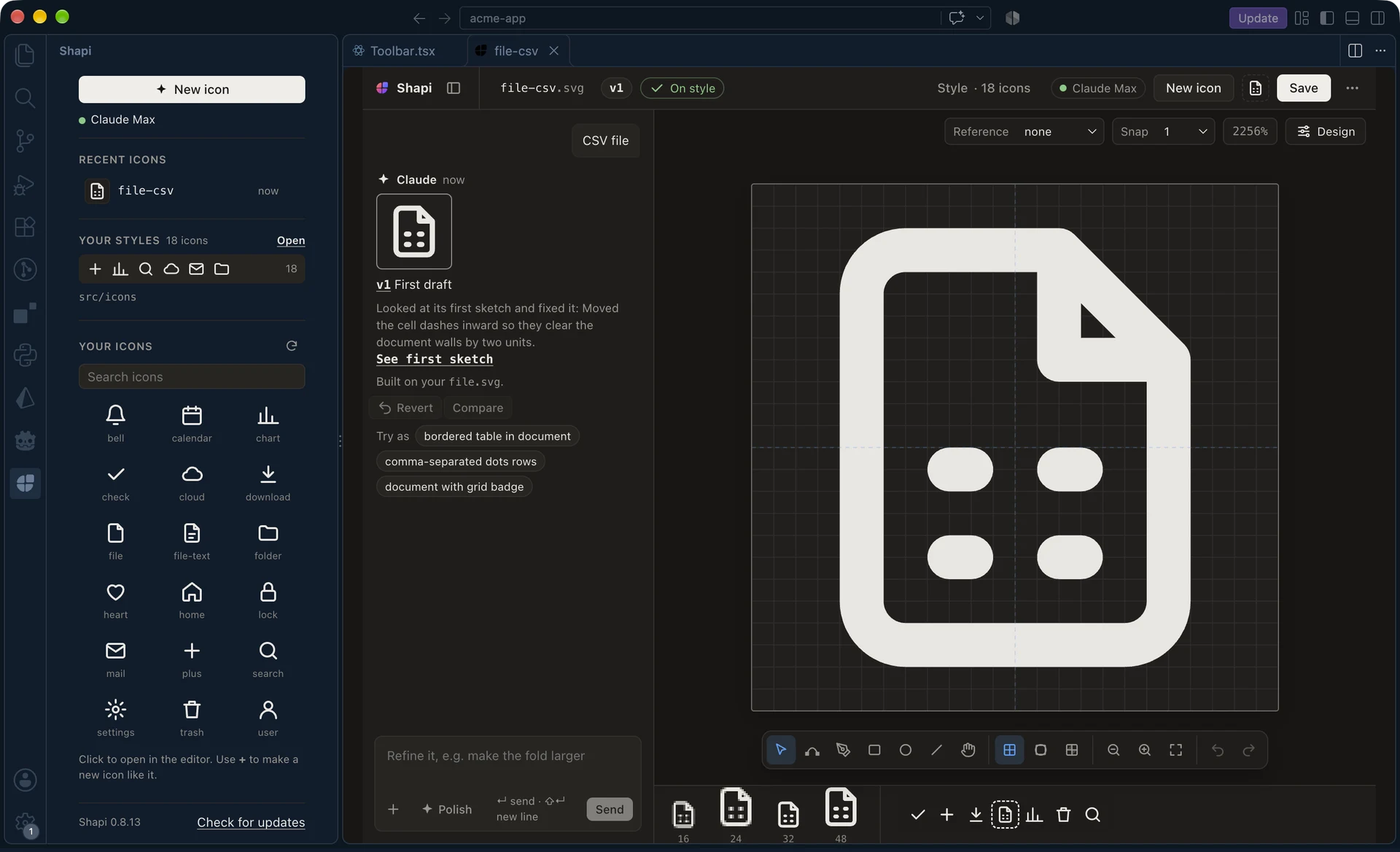Click the 2256% zoom level field

point(1250,131)
